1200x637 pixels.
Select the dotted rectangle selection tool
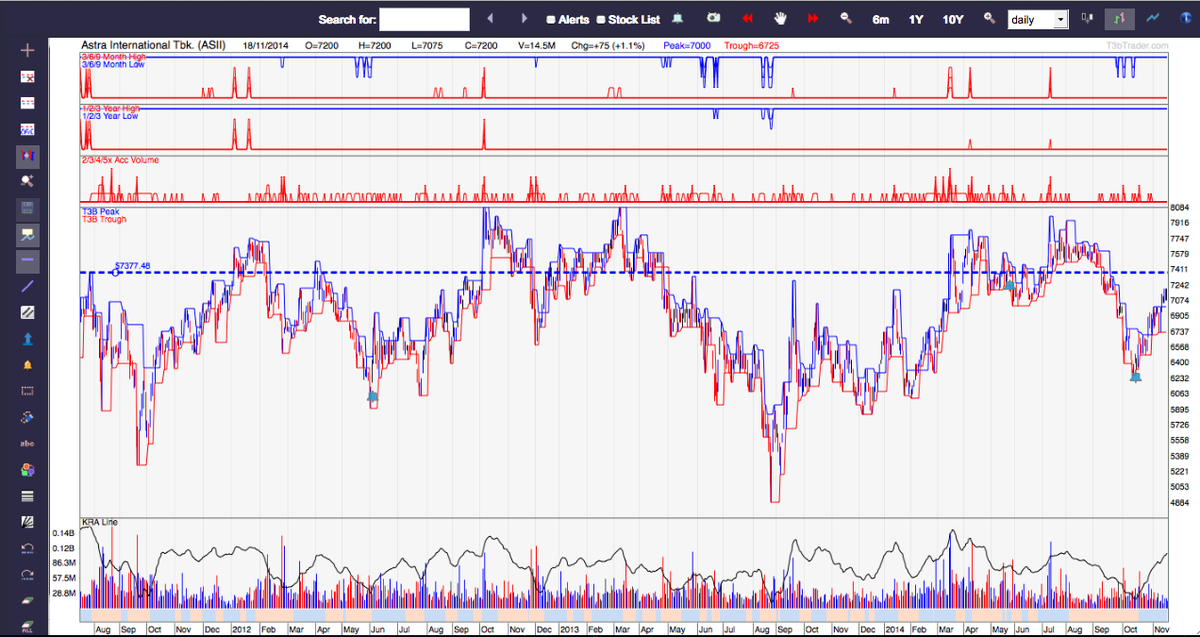(27, 391)
